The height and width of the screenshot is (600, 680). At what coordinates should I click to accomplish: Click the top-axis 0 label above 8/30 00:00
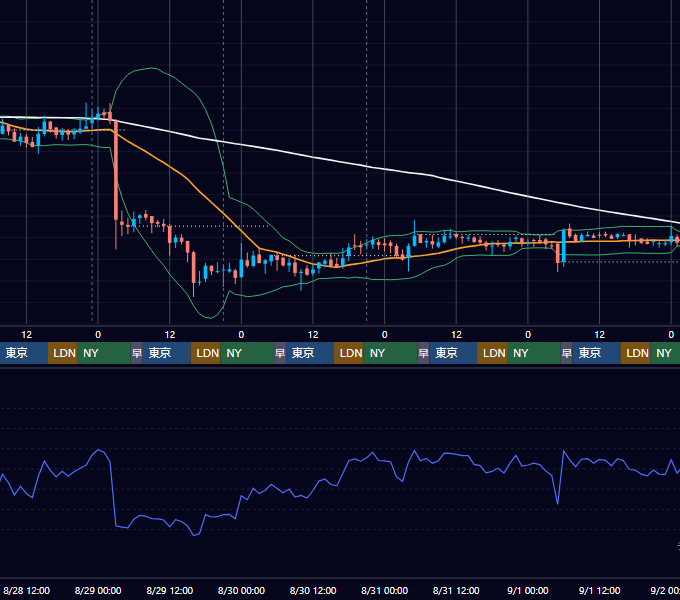[241, 335]
